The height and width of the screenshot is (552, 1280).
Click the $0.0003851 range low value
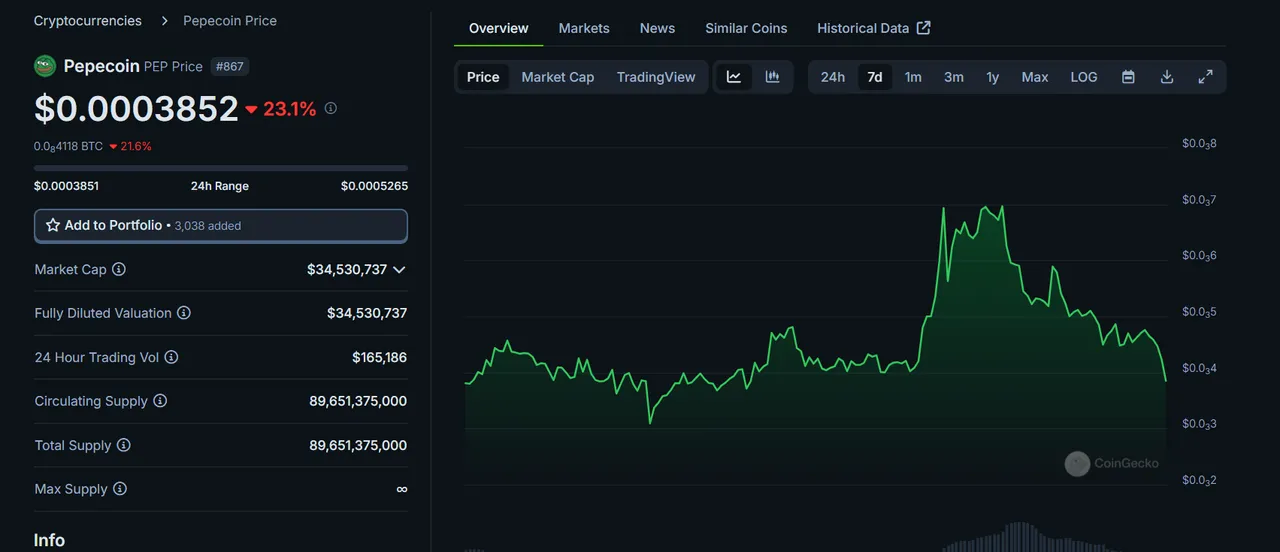pyautogui.click(x=66, y=186)
